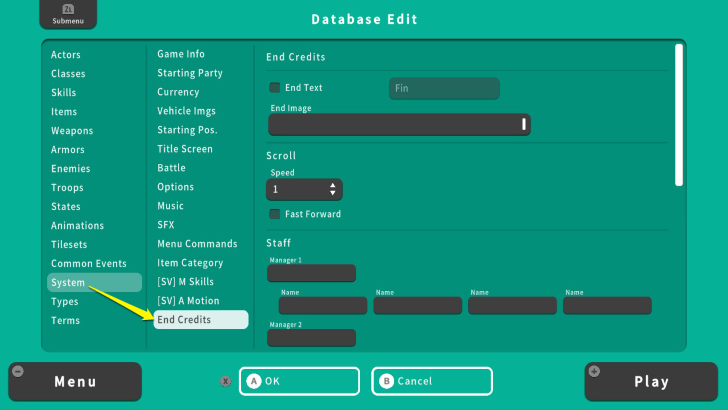Click the minus icon on Menu button
This screenshot has width=728, height=410.
(18, 371)
